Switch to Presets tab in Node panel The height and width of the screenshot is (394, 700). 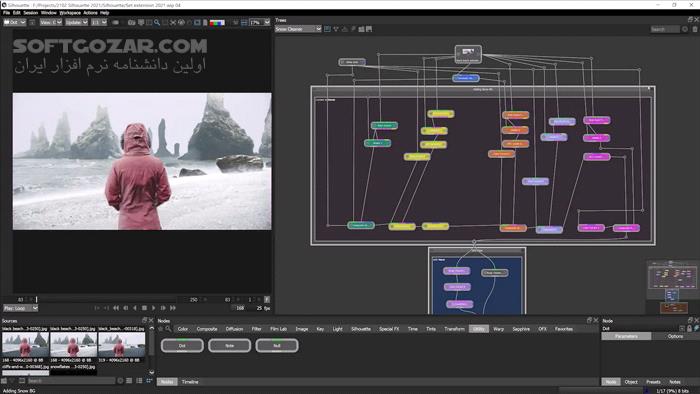[653, 382]
